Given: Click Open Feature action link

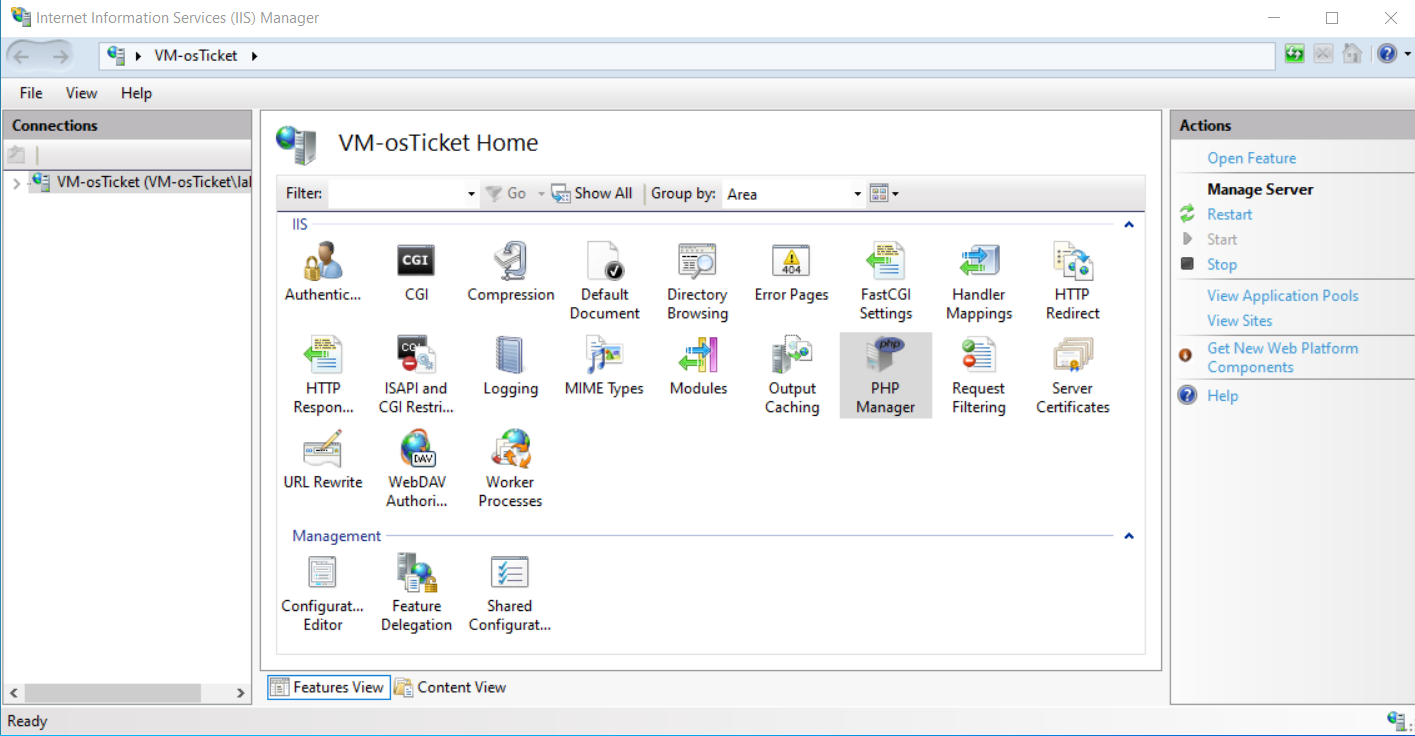Looking at the screenshot, I should (x=1251, y=158).
